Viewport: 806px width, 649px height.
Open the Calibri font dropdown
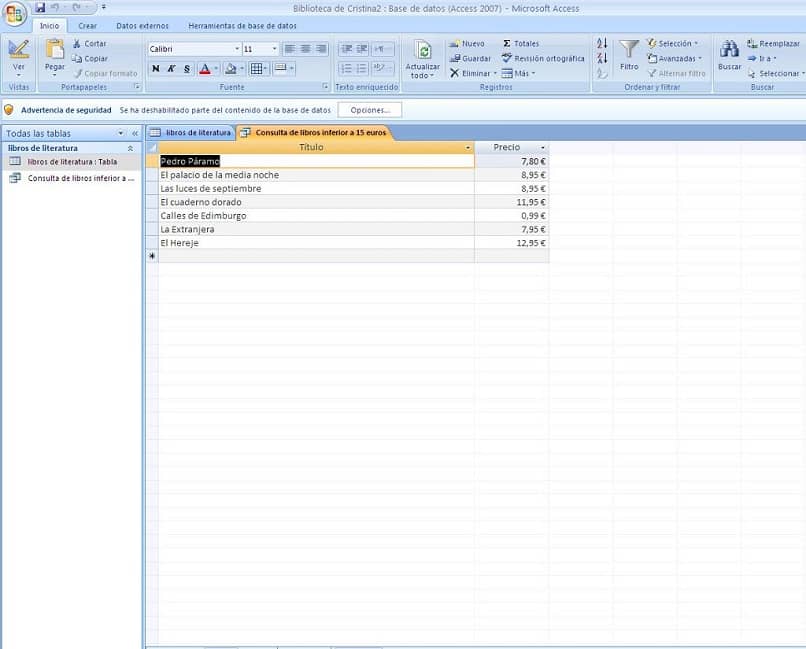coord(237,49)
